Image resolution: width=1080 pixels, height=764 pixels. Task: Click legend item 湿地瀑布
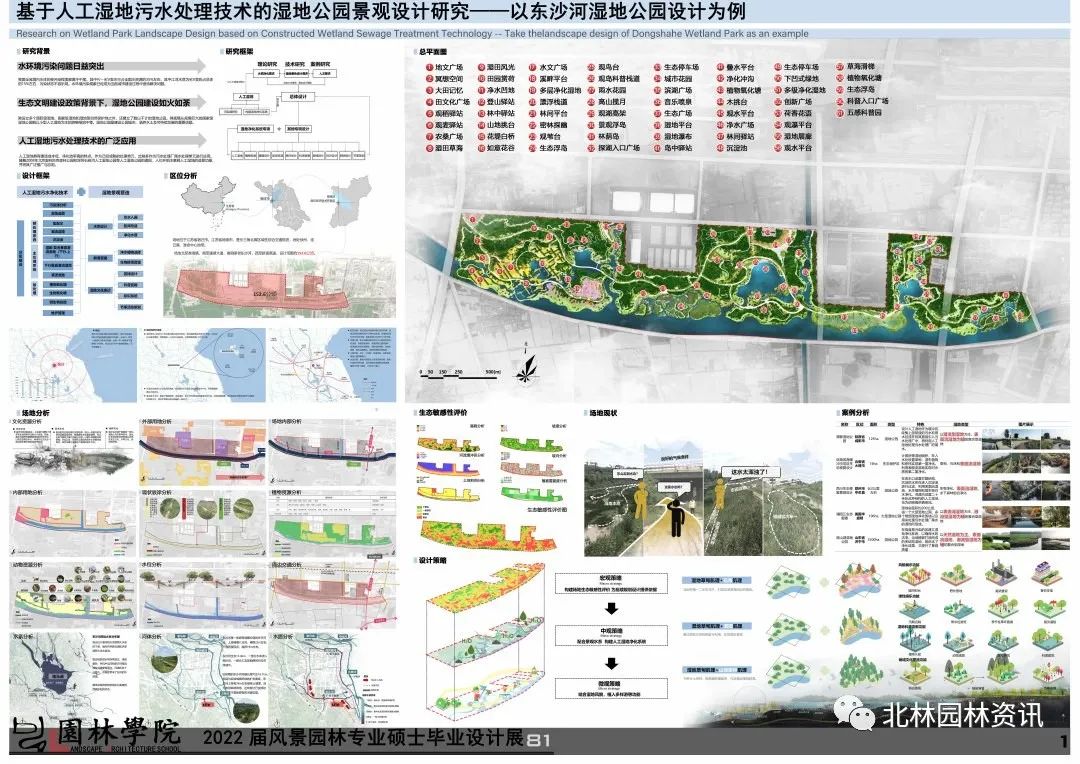[x=673, y=136]
